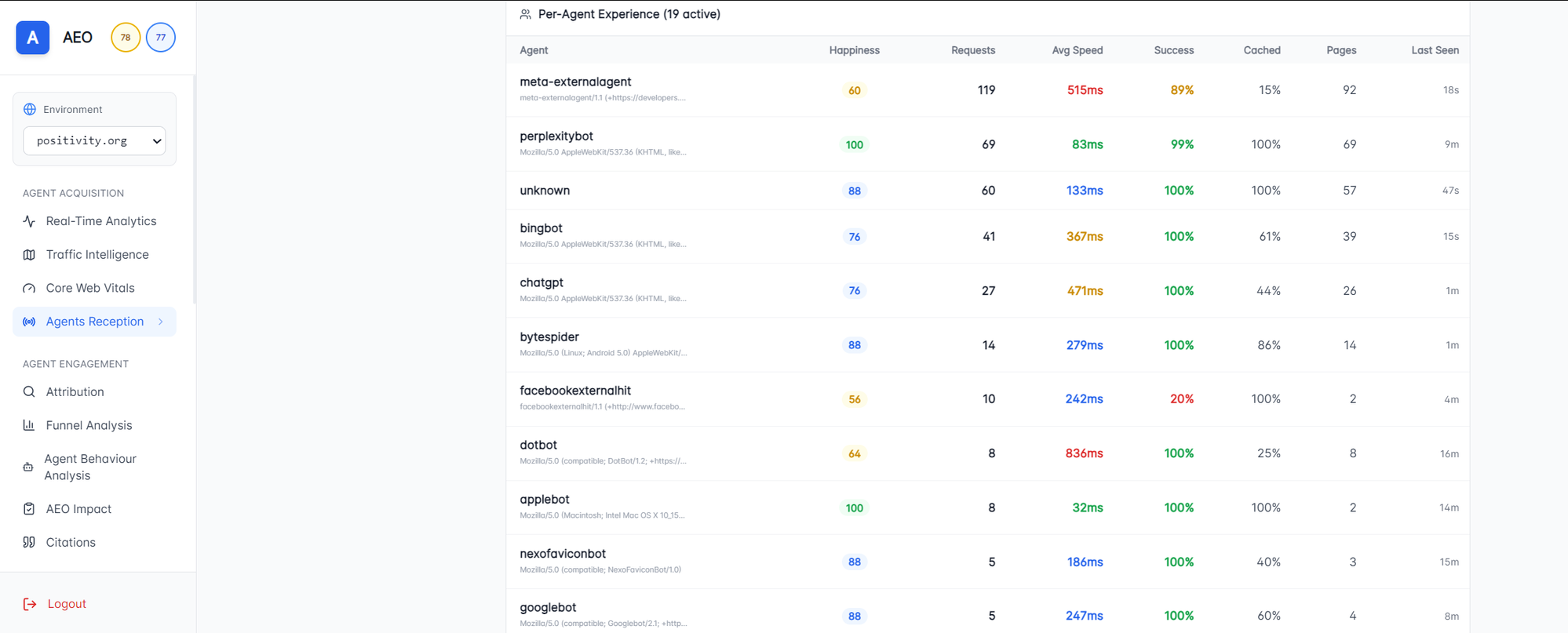Click the Core Web Vitals gauge icon
This screenshot has width=1568, height=633.
tap(29, 288)
